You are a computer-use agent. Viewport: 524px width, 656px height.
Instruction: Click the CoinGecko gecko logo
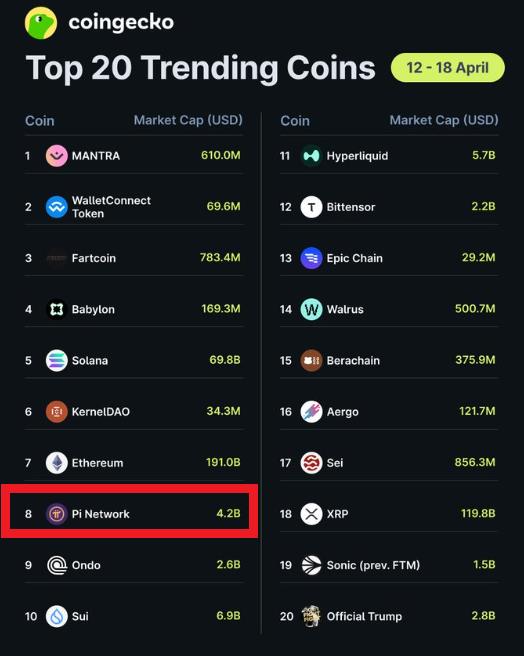41,23
